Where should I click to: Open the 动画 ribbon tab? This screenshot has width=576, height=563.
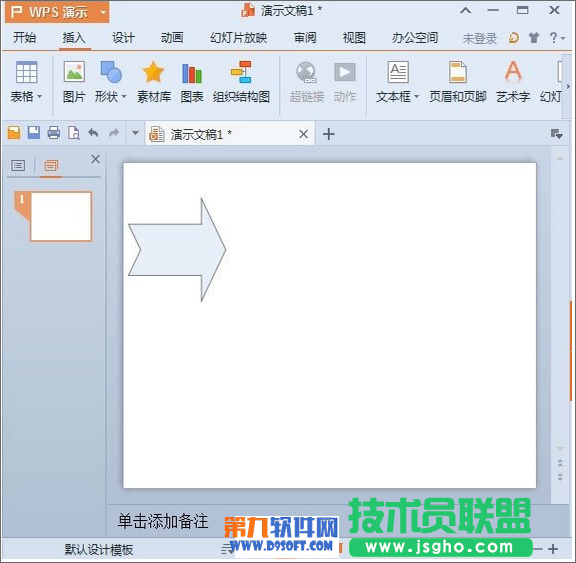tap(172, 37)
